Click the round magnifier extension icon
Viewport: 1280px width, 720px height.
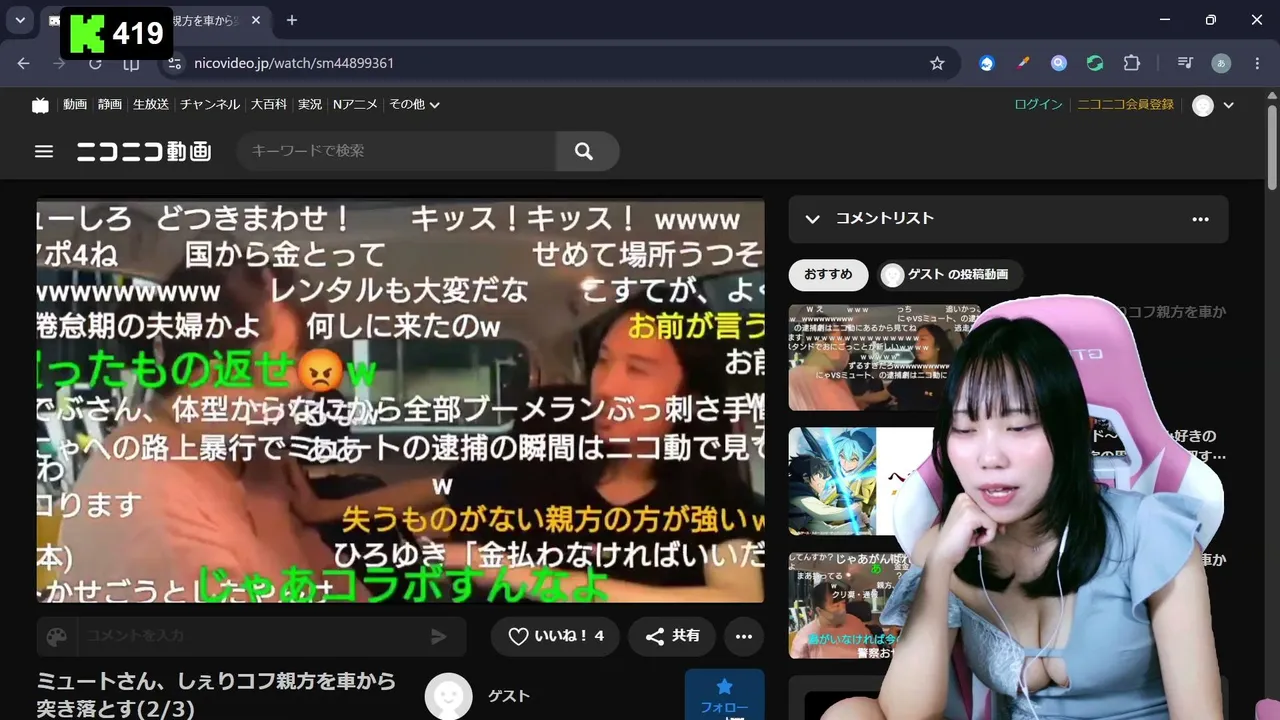pyautogui.click(x=1059, y=63)
